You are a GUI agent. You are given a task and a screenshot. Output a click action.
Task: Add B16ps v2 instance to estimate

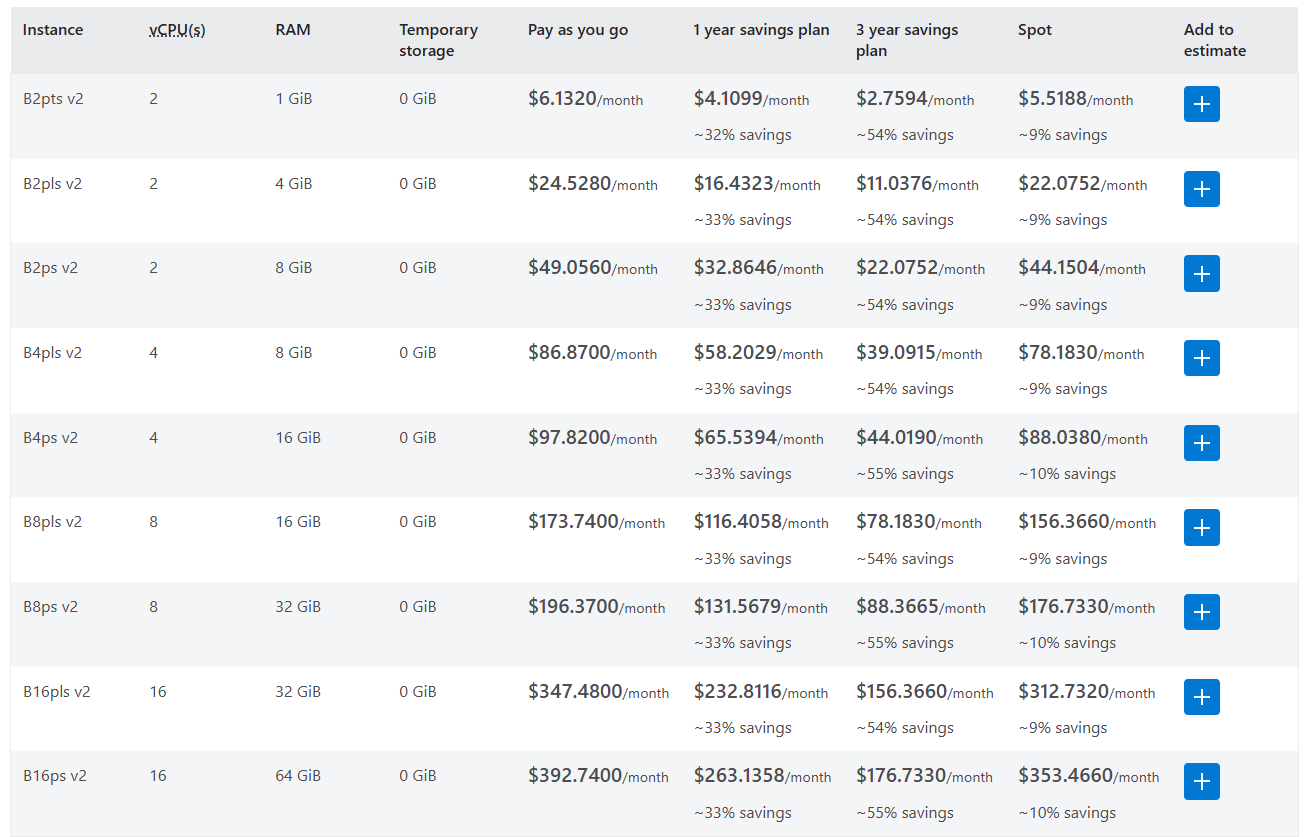tap(1201, 781)
